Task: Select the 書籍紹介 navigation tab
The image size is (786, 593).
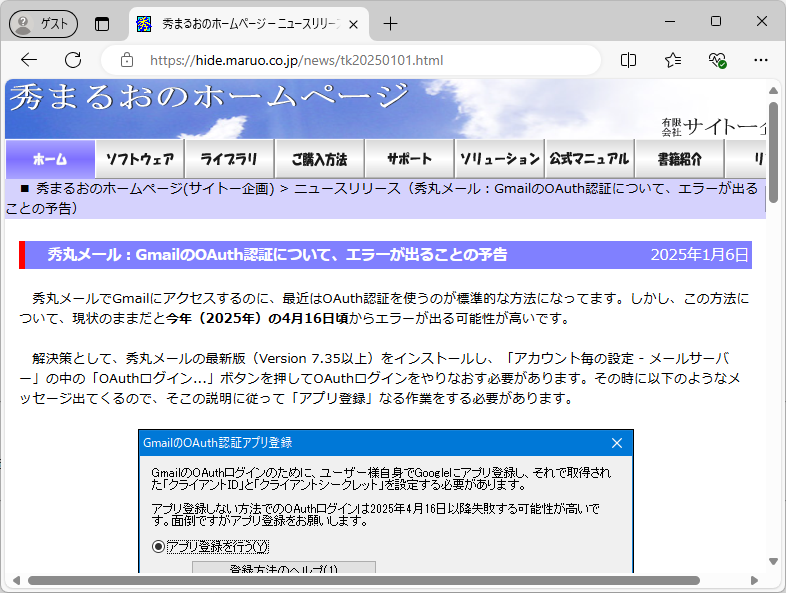Action: click(x=680, y=159)
